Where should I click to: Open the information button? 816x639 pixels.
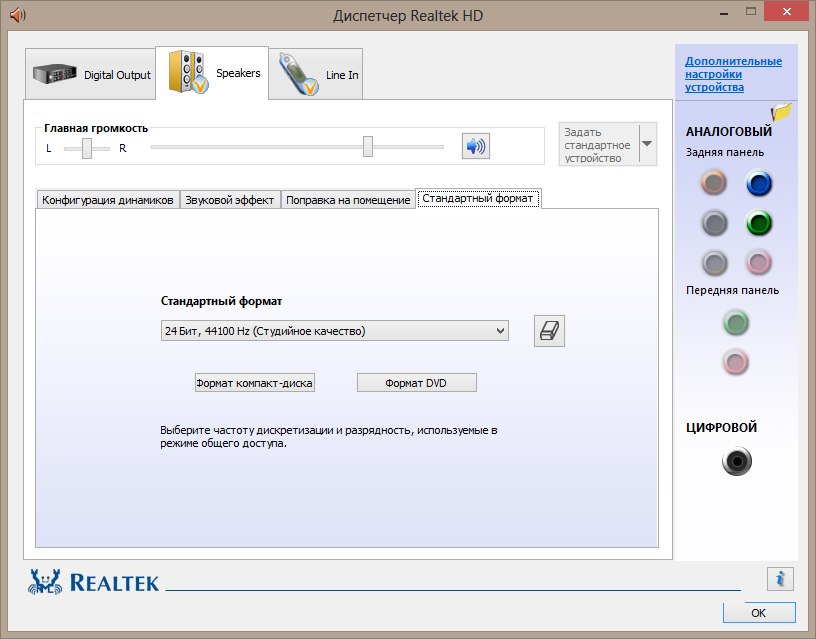(780, 579)
